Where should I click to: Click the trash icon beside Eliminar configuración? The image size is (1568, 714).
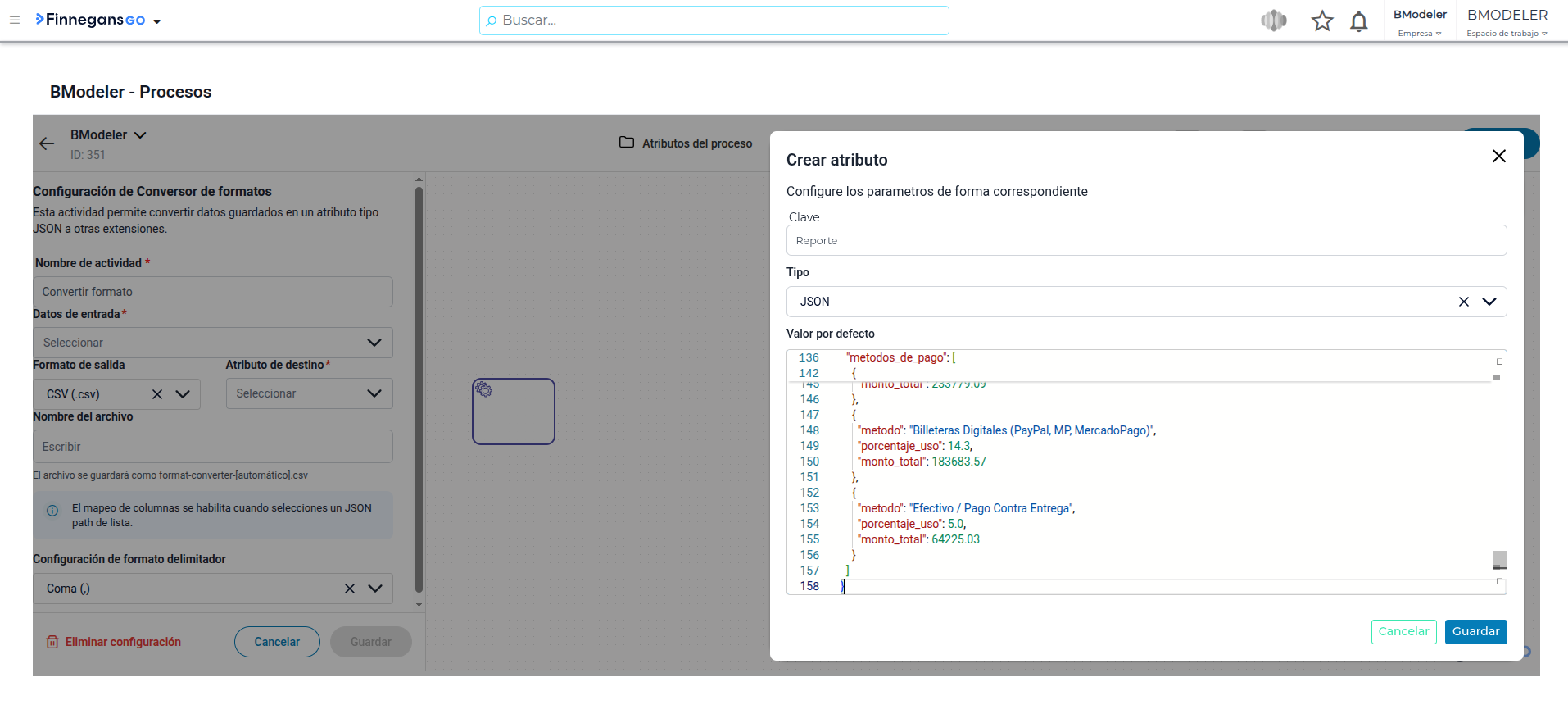pos(52,642)
